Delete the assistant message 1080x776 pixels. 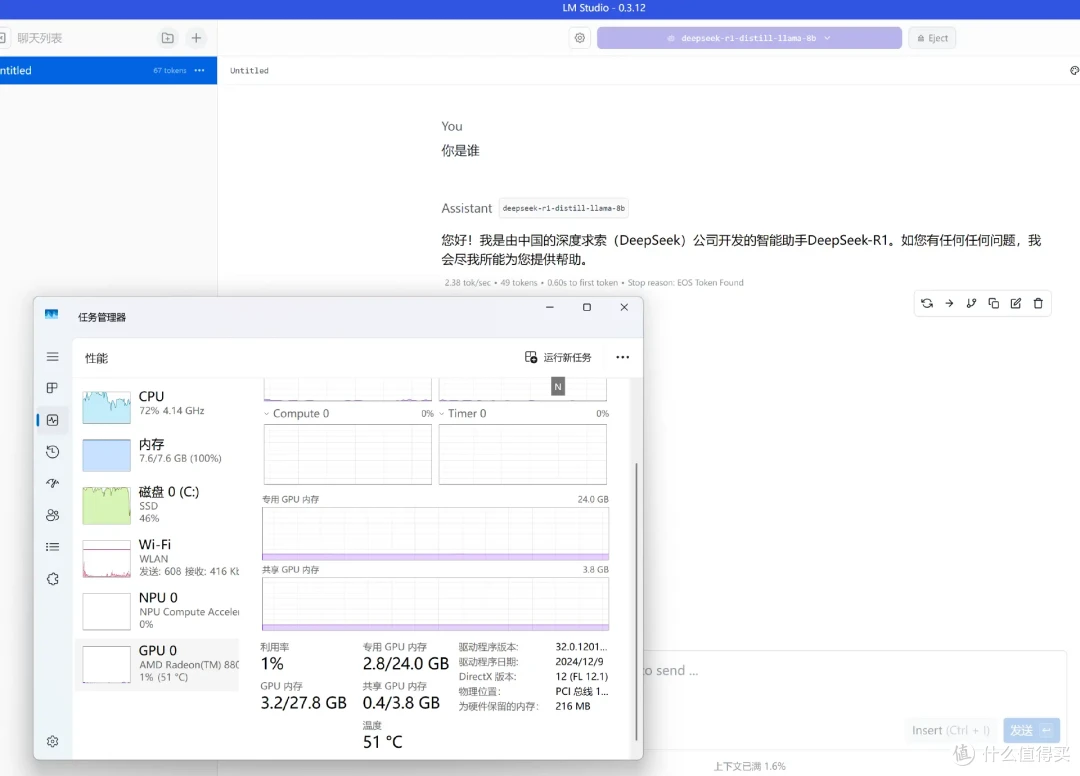pyautogui.click(x=1038, y=303)
